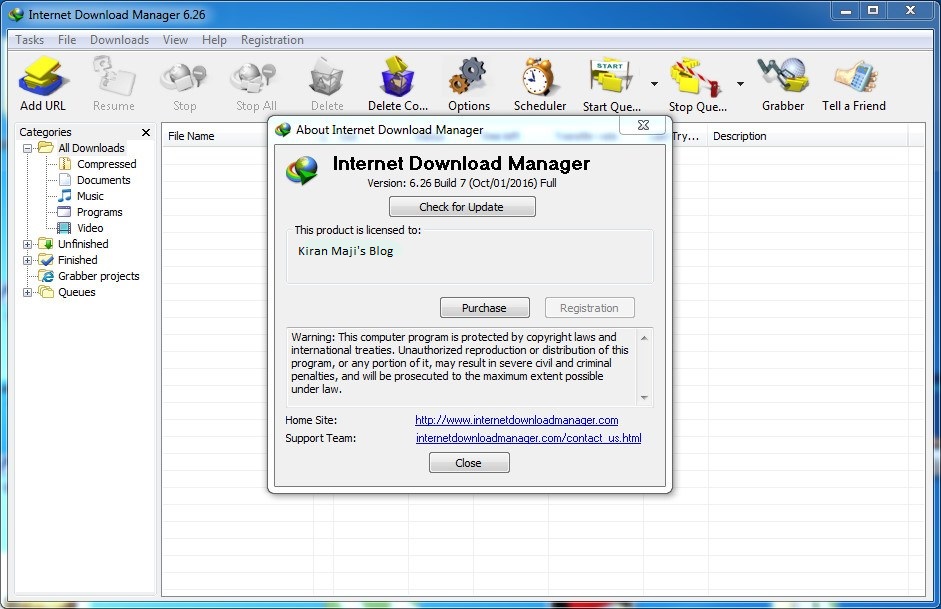The image size is (941, 609).
Task: Open Options from the gear icon
Action: click(469, 83)
